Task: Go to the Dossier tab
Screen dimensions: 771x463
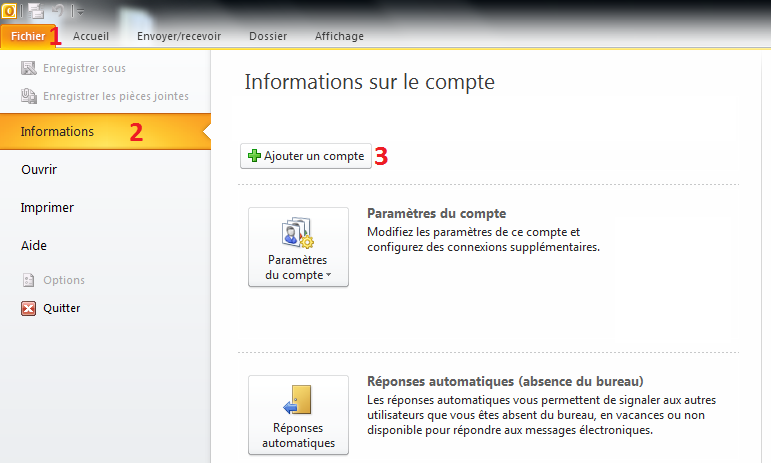Action: tap(267, 36)
